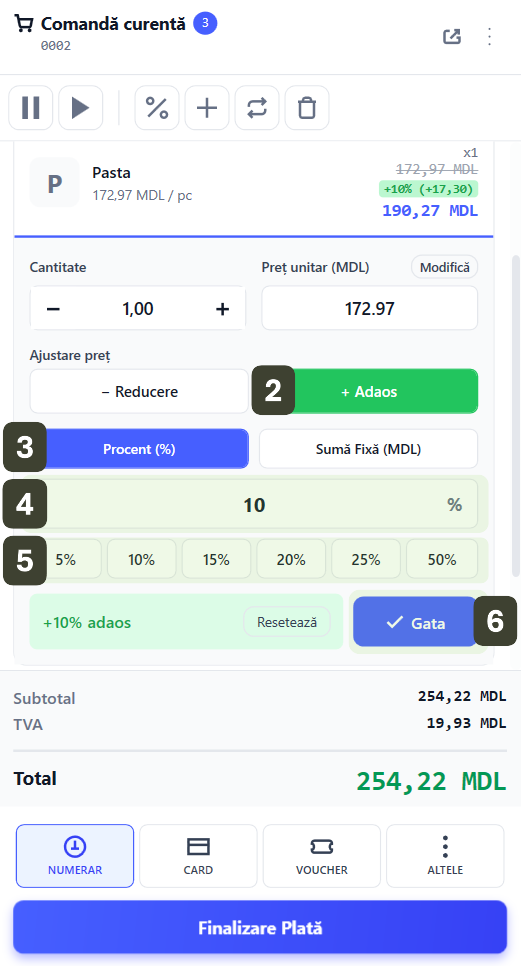
Task: Click the TVA 19,93 MDL value
Action: click(466, 723)
